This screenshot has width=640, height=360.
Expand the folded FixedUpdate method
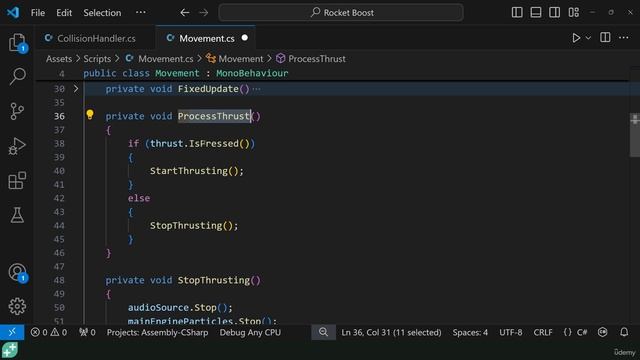(76, 89)
